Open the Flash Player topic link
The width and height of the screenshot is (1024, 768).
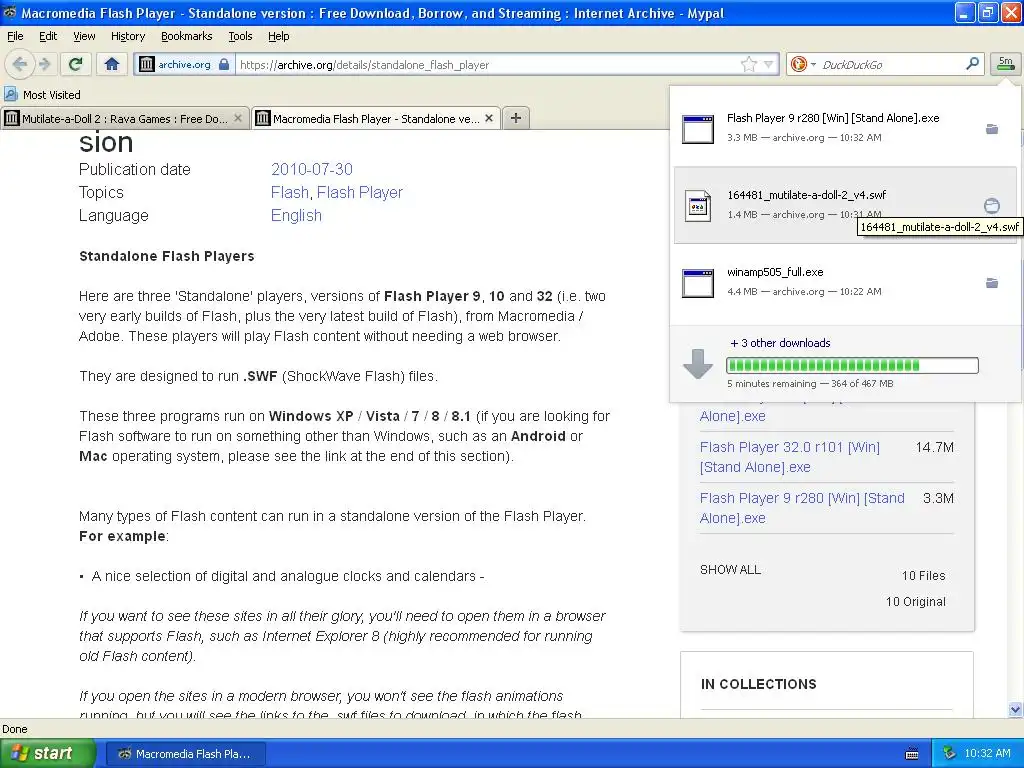point(360,192)
